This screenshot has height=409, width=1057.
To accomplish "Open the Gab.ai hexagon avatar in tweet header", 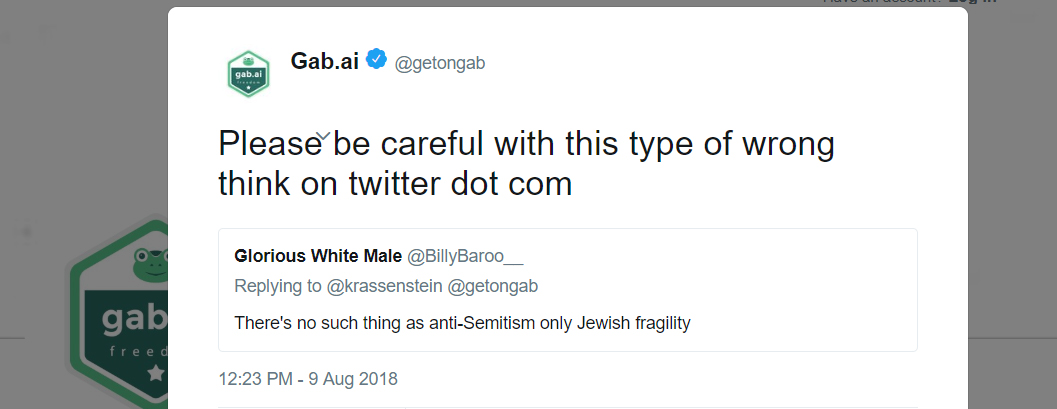I will [248, 74].
